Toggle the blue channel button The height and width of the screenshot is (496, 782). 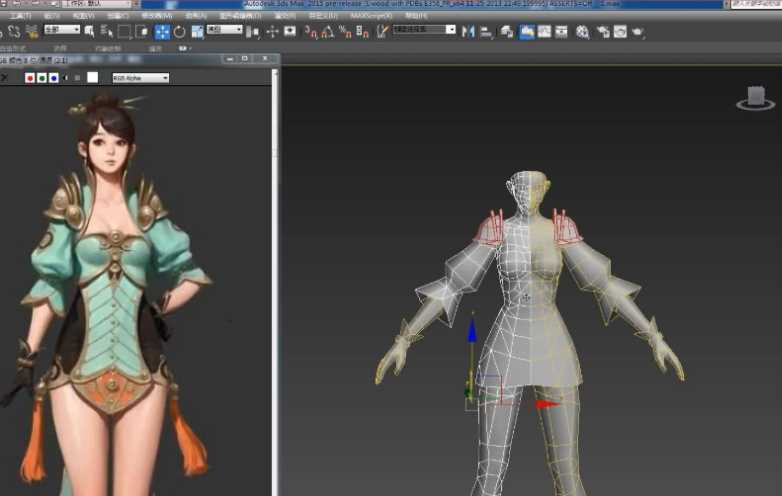(x=52, y=77)
